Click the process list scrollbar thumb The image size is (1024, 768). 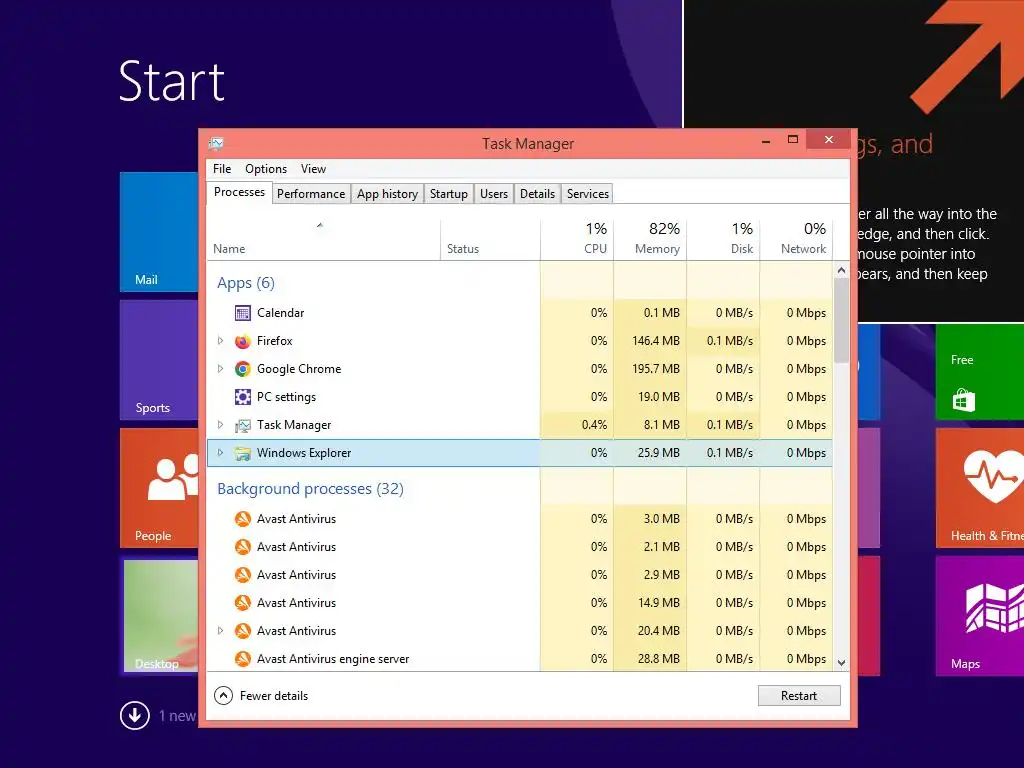[x=841, y=320]
